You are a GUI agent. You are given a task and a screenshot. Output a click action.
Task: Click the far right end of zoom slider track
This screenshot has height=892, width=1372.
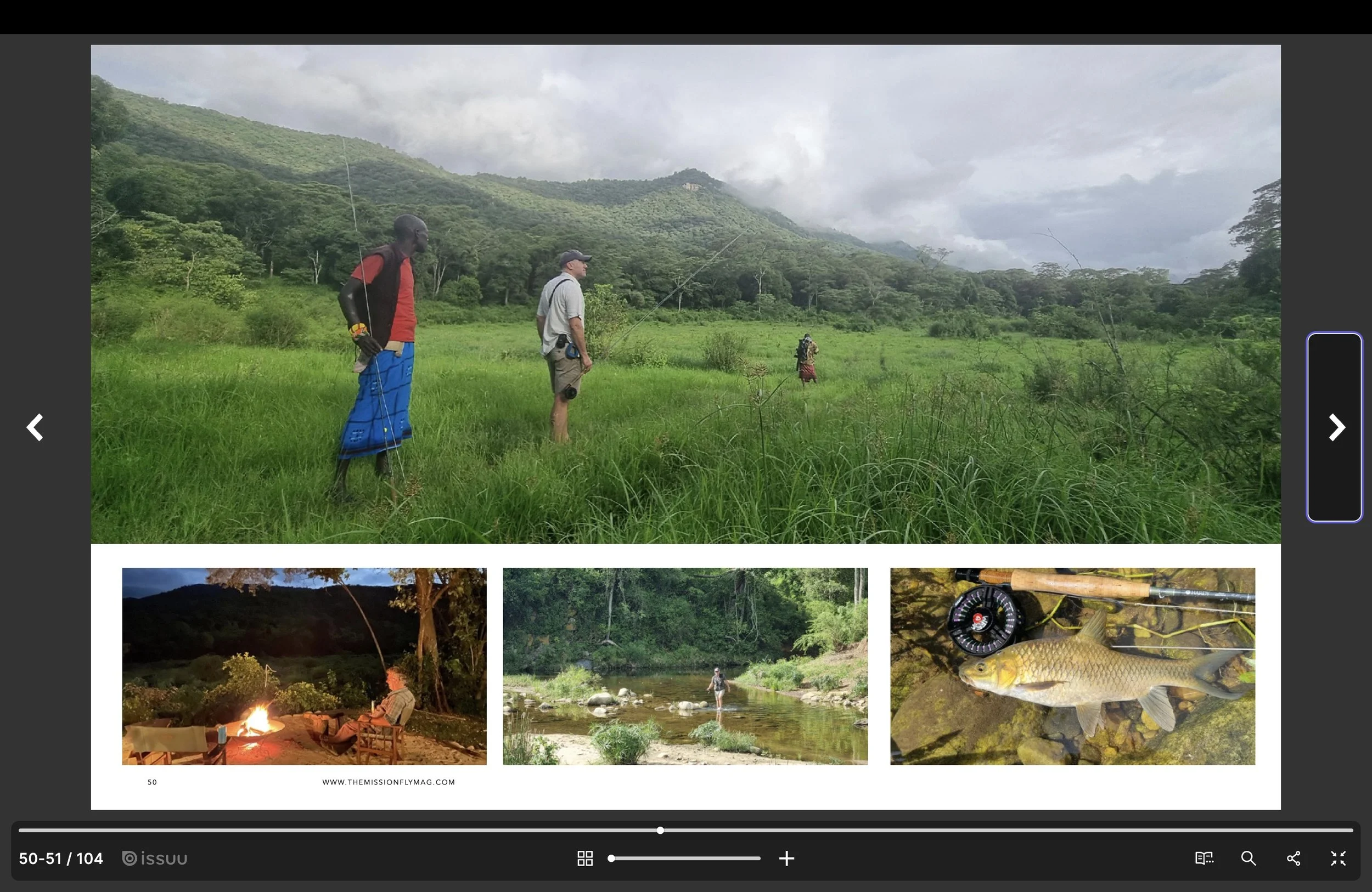(x=758, y=859)
